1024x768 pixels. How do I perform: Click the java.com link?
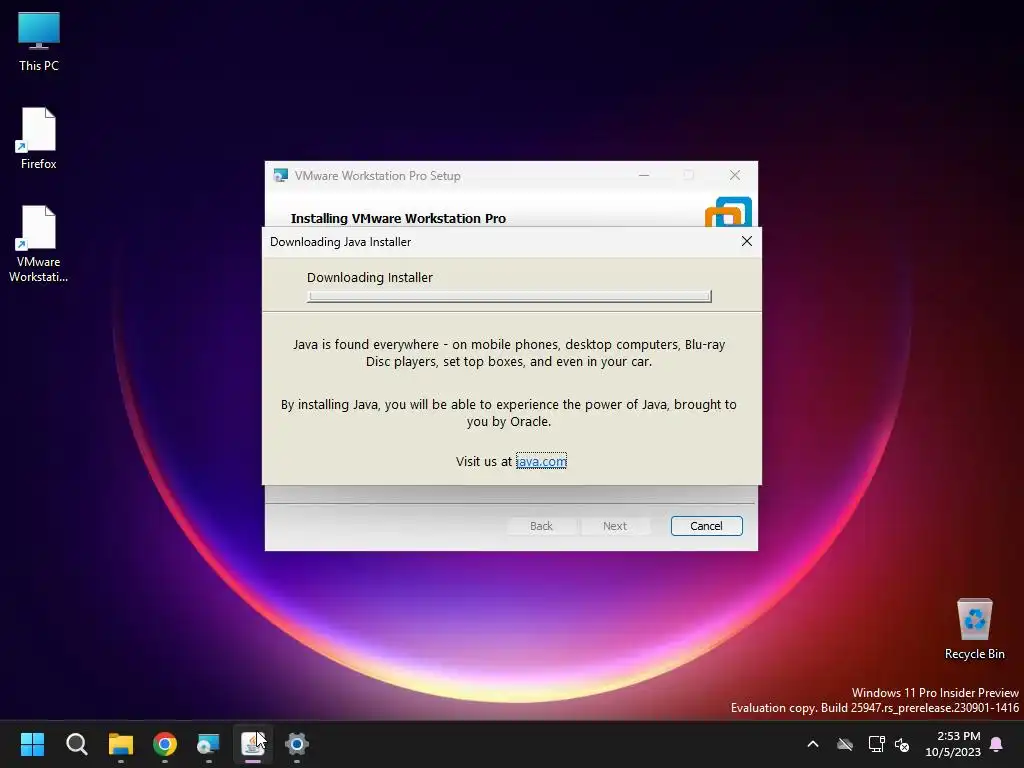(x=541, y=461)
